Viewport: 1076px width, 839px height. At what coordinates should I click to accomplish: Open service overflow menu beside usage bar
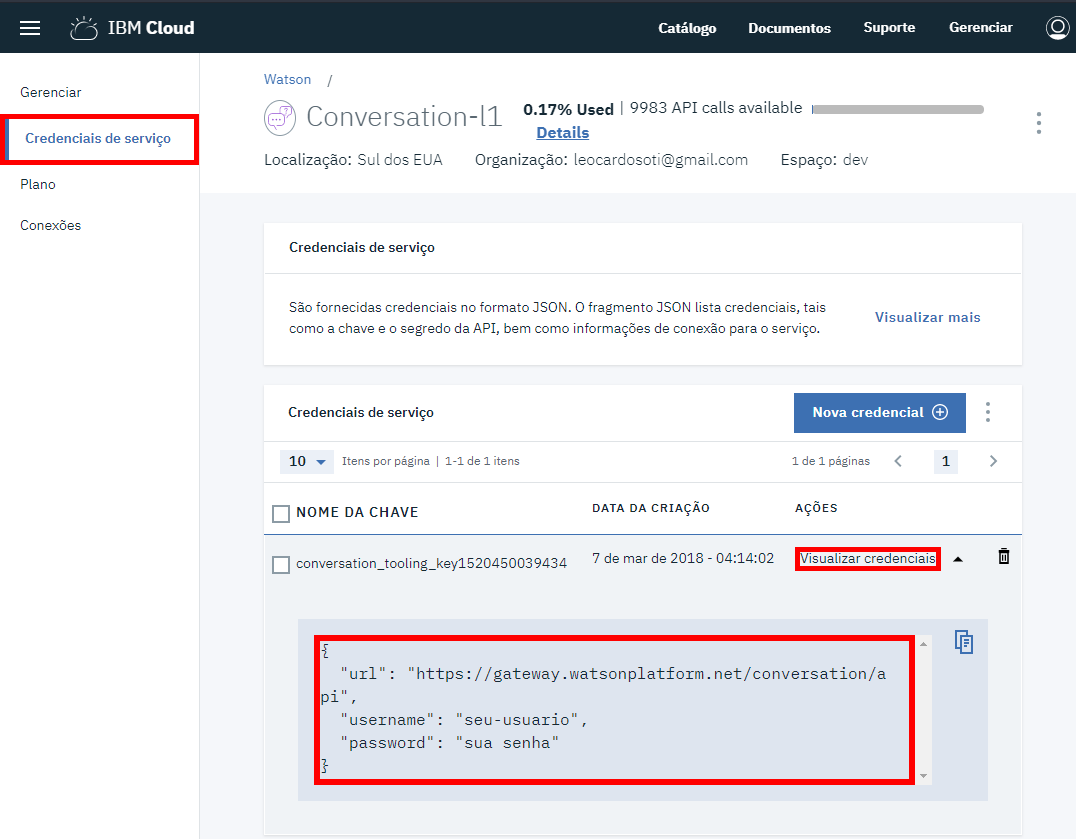coord(1038,123)
